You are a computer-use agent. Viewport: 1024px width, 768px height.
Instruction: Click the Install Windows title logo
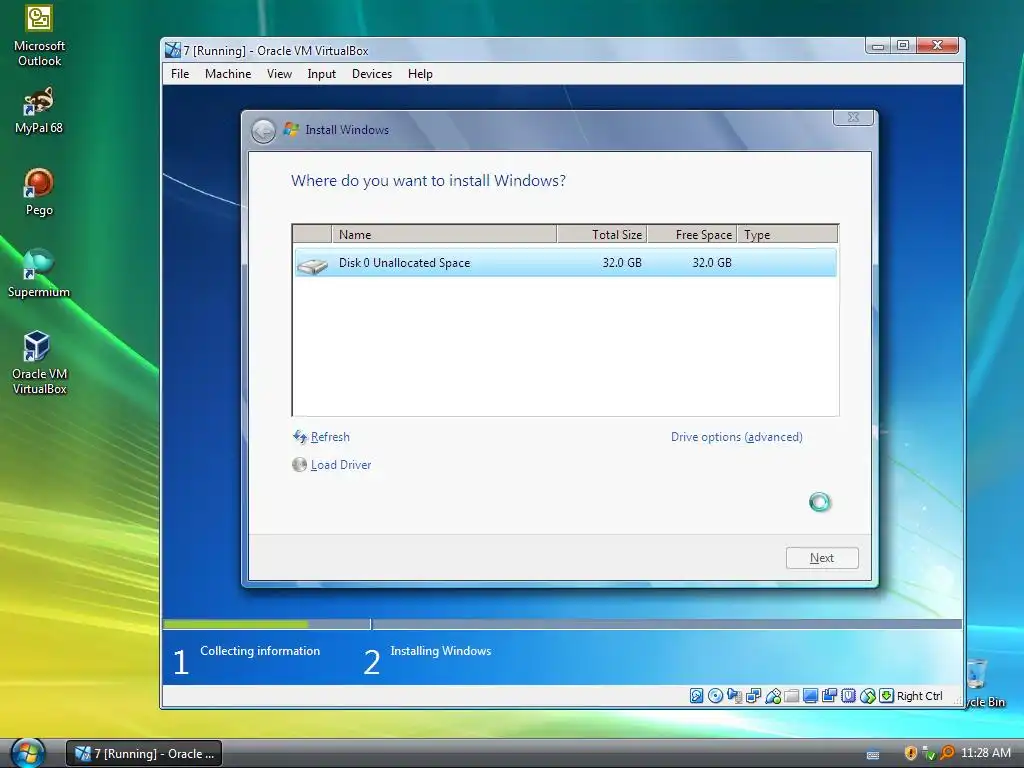pyautogui.click(x=291, y=129)
